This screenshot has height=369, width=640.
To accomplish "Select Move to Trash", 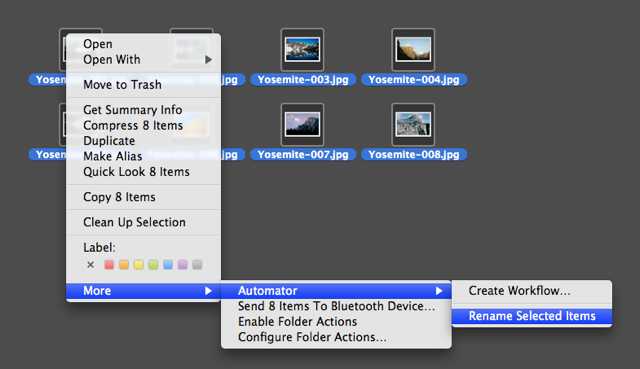I will click(143, 85).
